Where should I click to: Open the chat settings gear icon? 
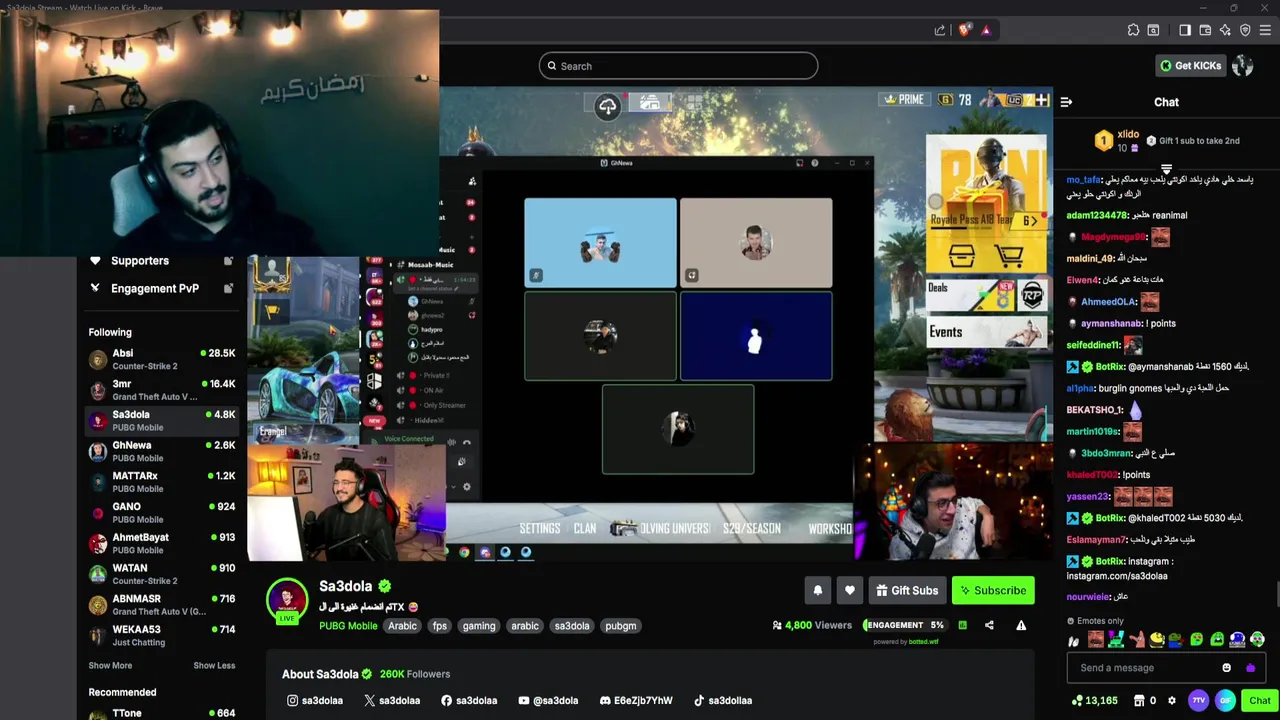click(x=1172, y=701)
